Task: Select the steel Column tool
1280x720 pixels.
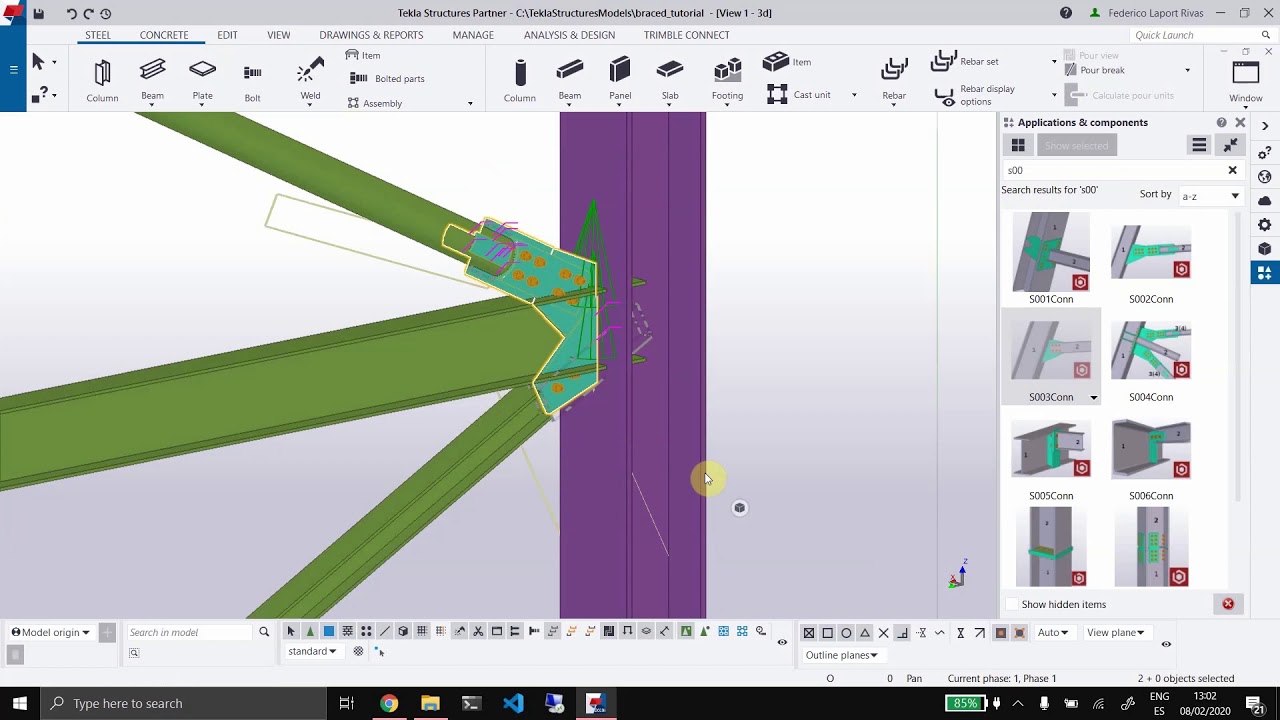Action: click(102, 80)
